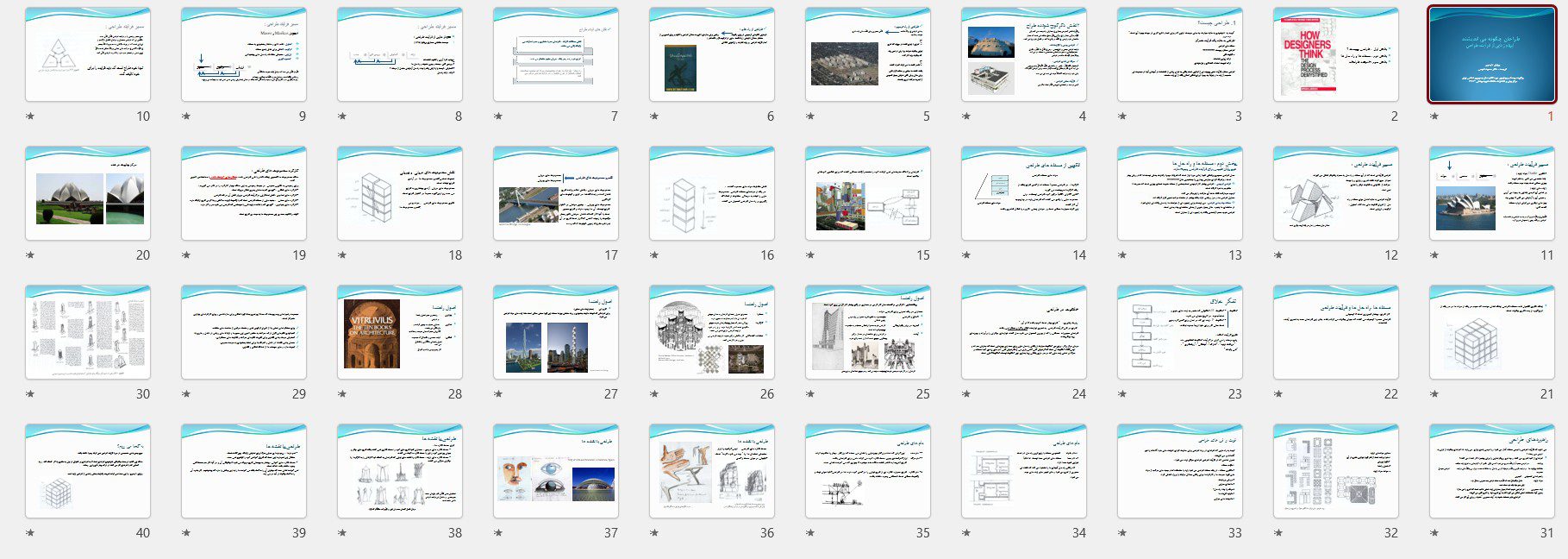Select the How Designers Think book slide

[x=1335, y=54]
